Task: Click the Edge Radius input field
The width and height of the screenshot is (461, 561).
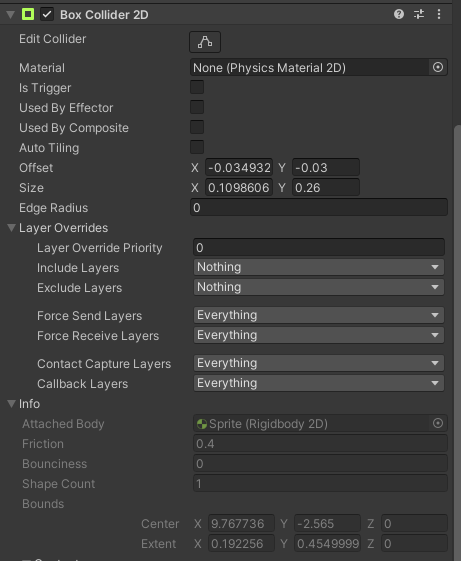Action: click(319, 208)
